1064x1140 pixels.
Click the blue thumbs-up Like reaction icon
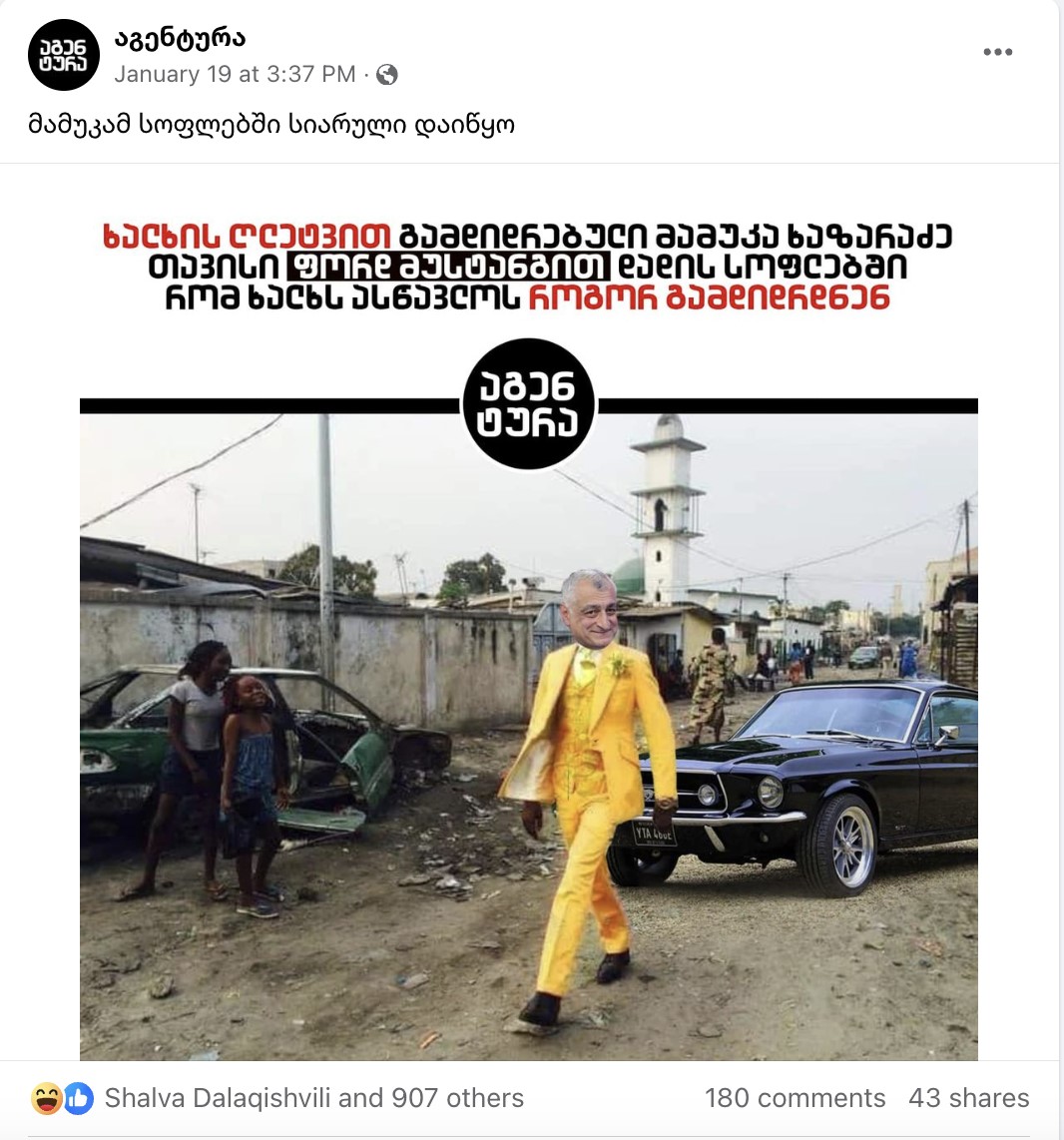78,1098
